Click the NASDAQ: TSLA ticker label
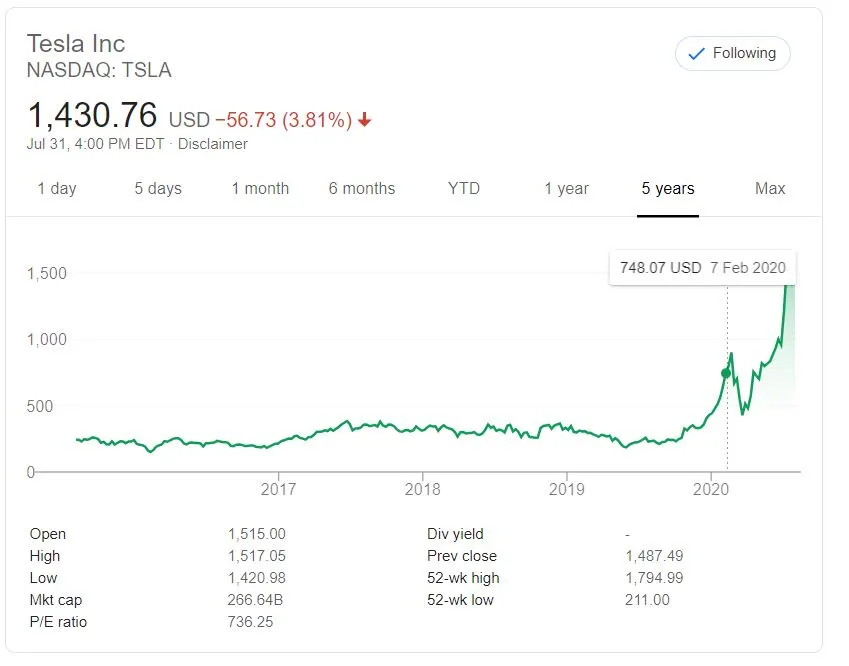The height and width of the screenshot is (666, 849). (x=100, y=70)
